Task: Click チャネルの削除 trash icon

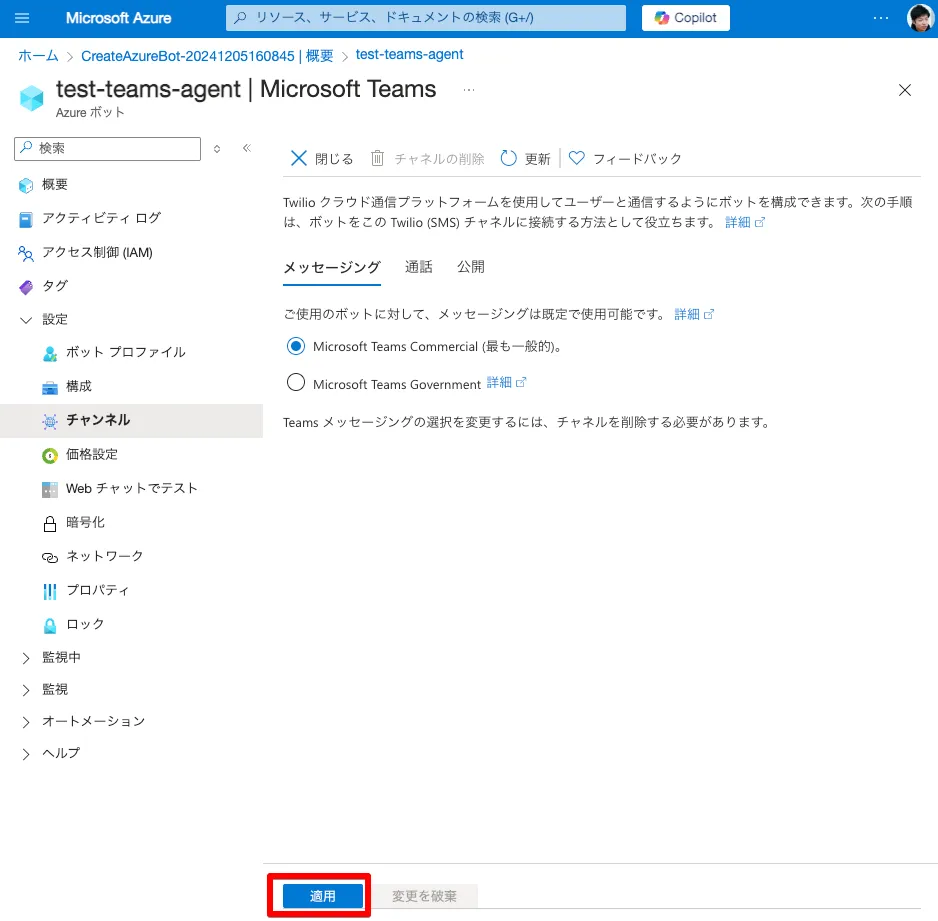Action: click(x=377, y=158)
